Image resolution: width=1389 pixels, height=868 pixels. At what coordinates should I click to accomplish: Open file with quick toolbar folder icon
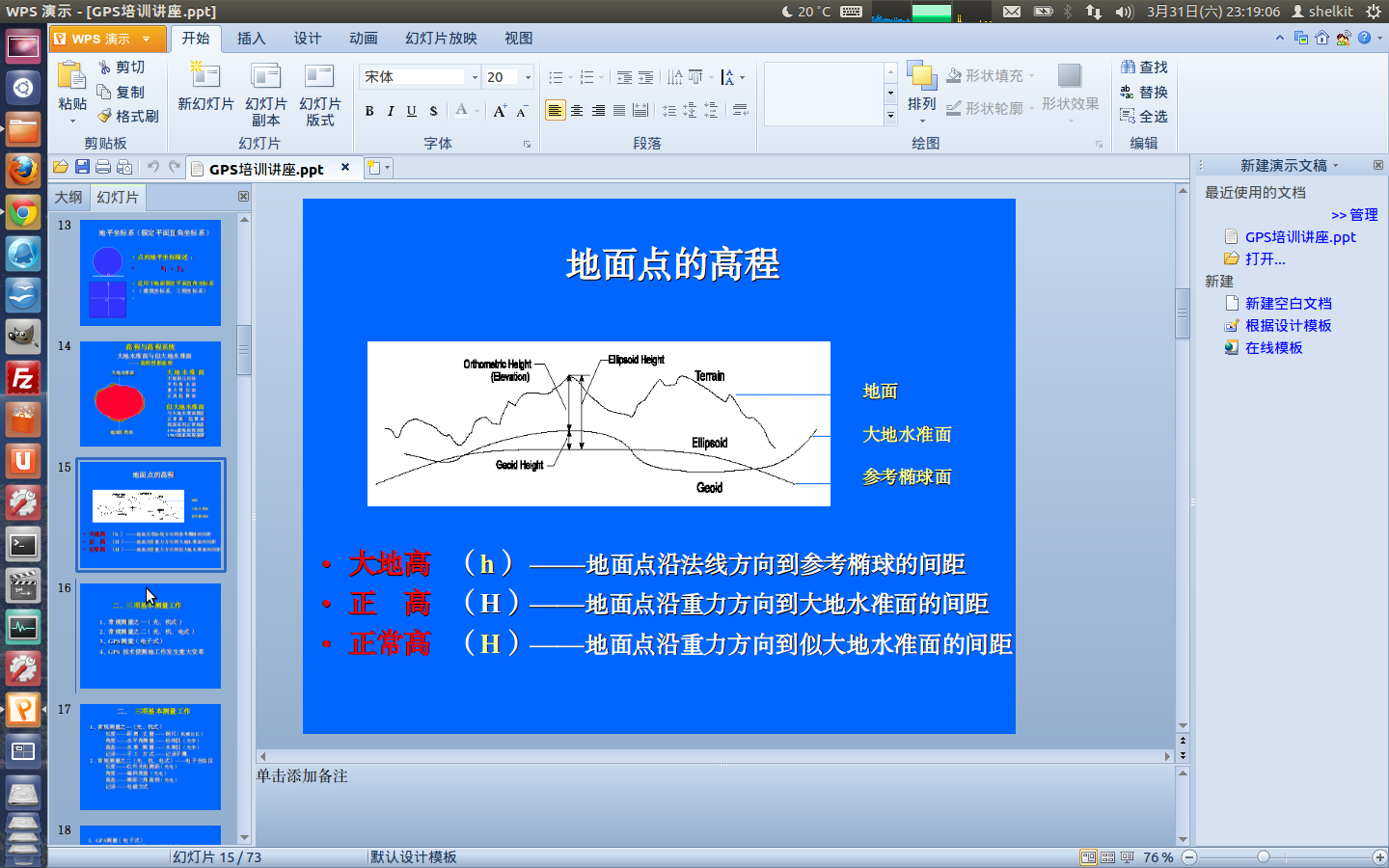(x=61, y=167)
